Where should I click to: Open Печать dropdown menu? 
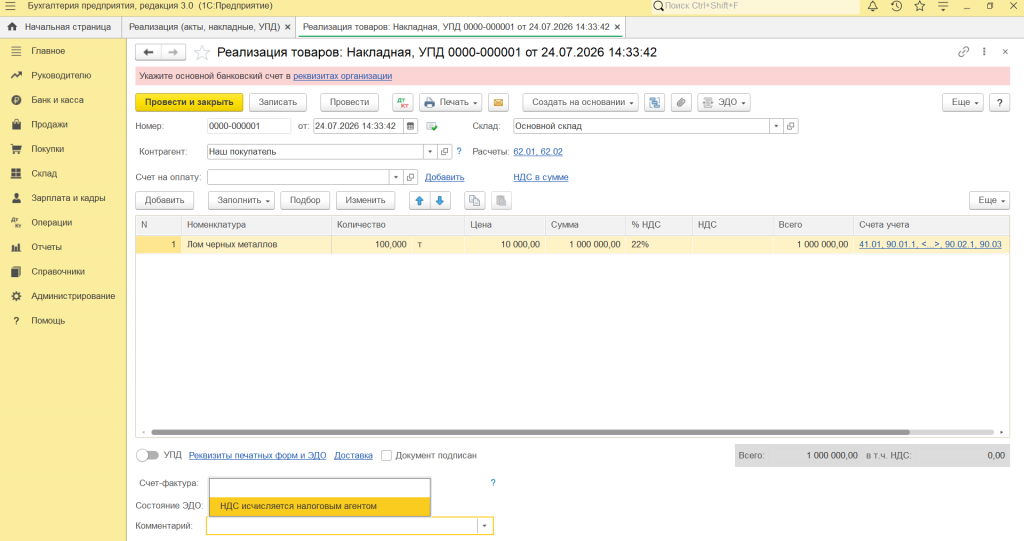(x=451, y=103)
